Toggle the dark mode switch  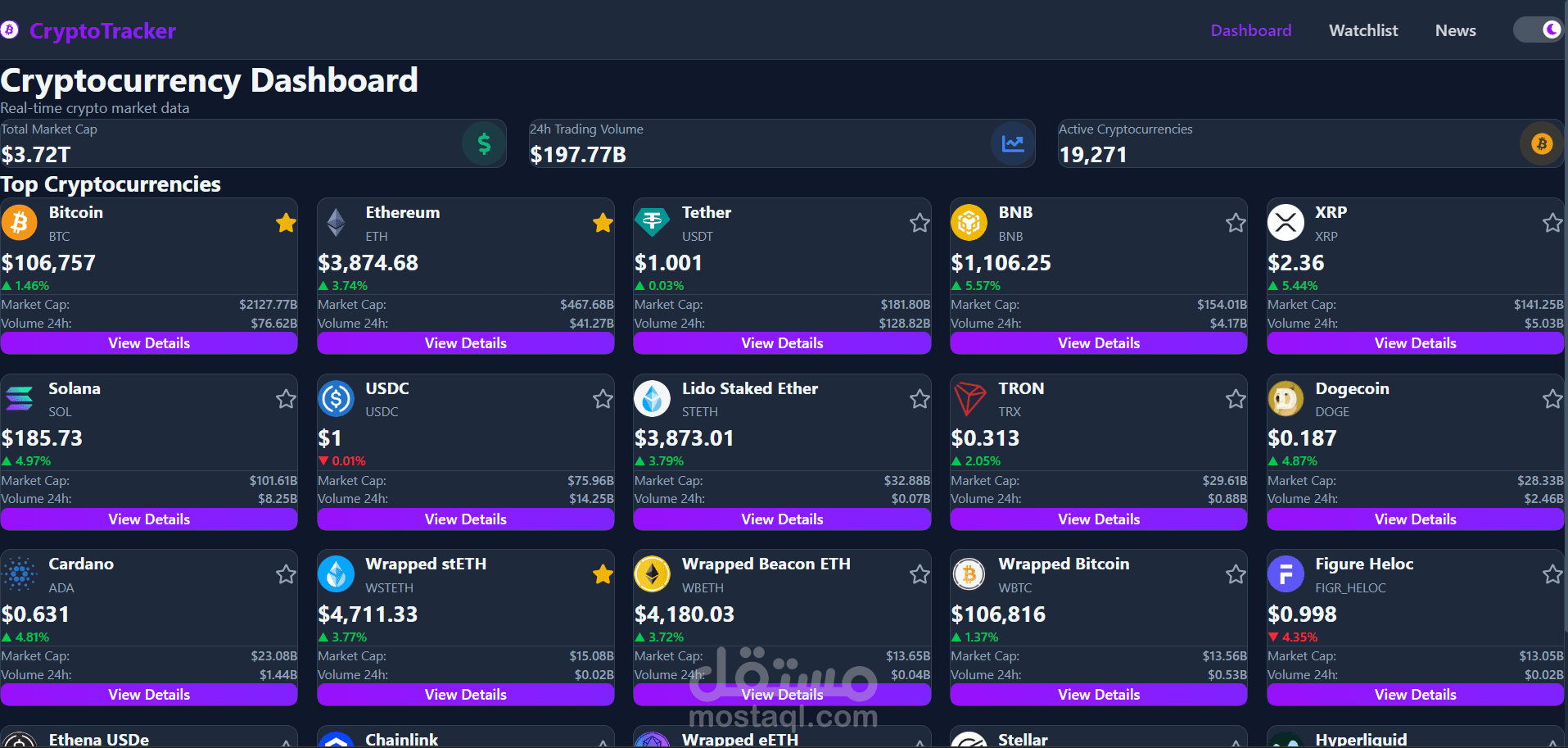(1538, 30)
